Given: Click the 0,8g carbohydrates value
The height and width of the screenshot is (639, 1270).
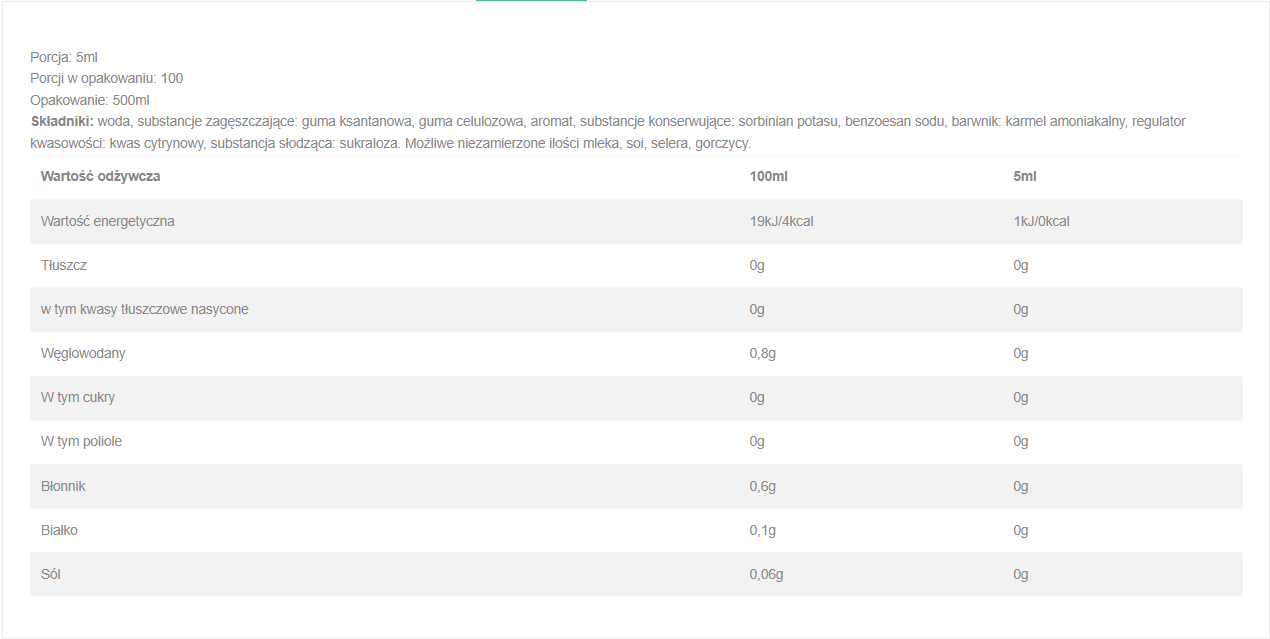Looking at the screenshot, I should 763,353.
